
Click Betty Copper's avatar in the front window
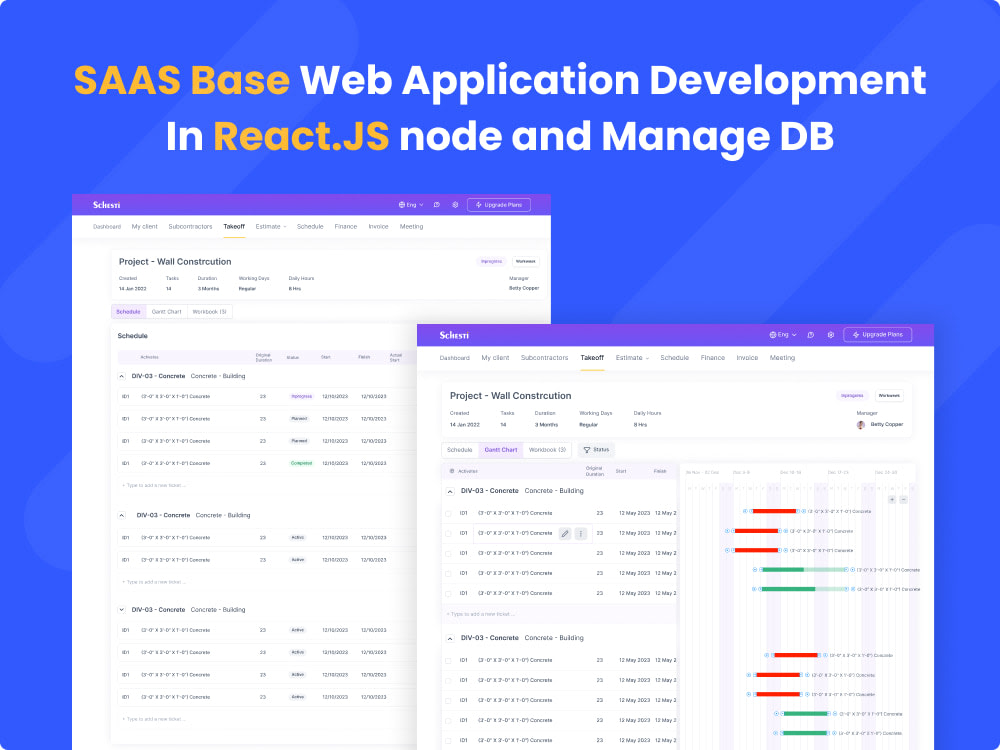[861, 425]
